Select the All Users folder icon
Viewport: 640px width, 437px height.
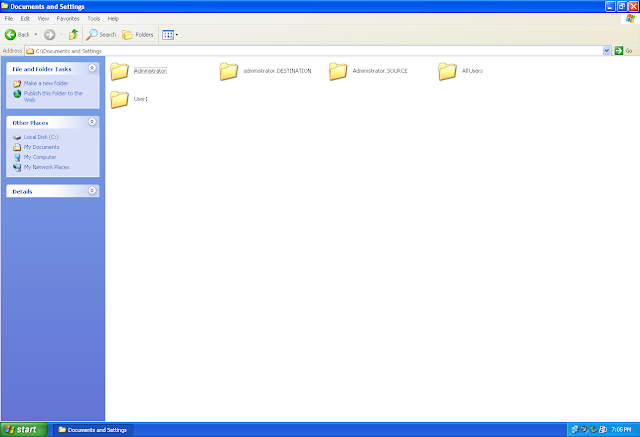tap(447, 71)
